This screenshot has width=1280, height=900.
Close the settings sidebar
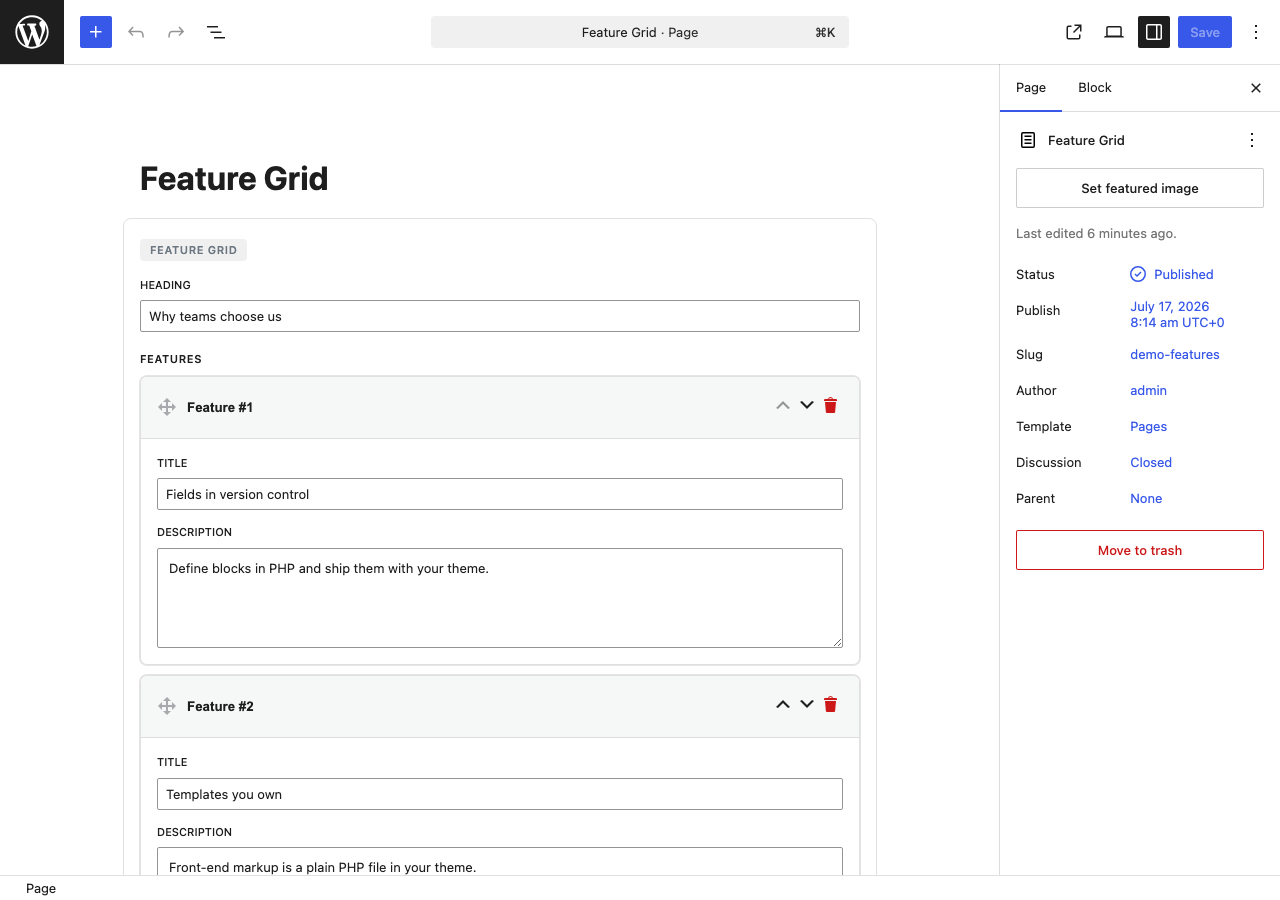(1256, 88)
